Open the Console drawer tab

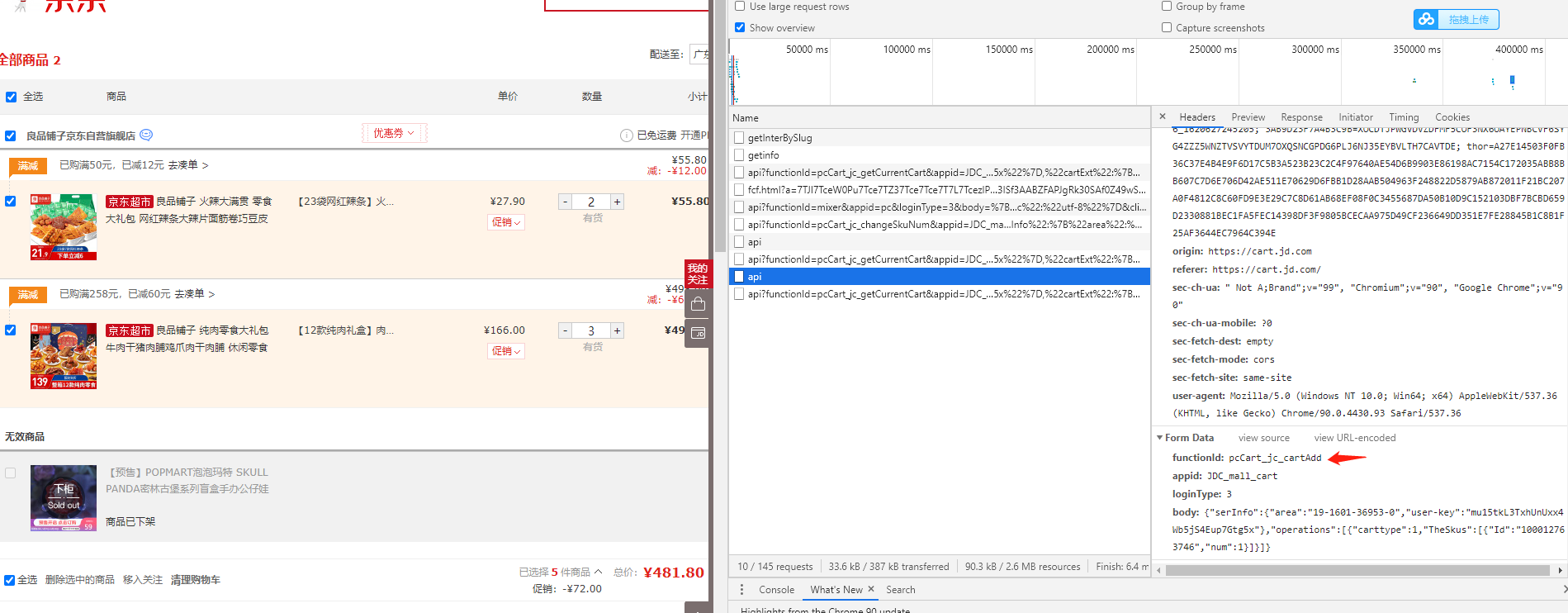(x=776, y=590)
